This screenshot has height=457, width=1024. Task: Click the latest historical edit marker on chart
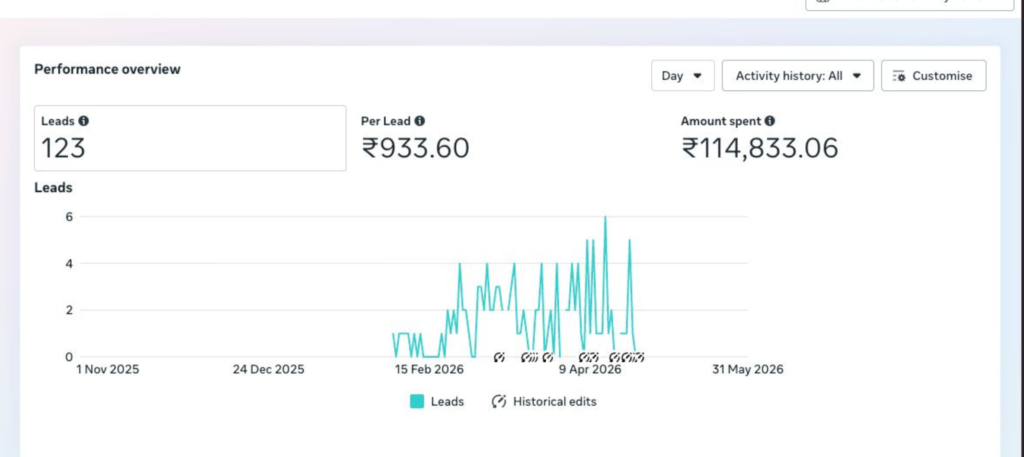(x=639, y=357)
